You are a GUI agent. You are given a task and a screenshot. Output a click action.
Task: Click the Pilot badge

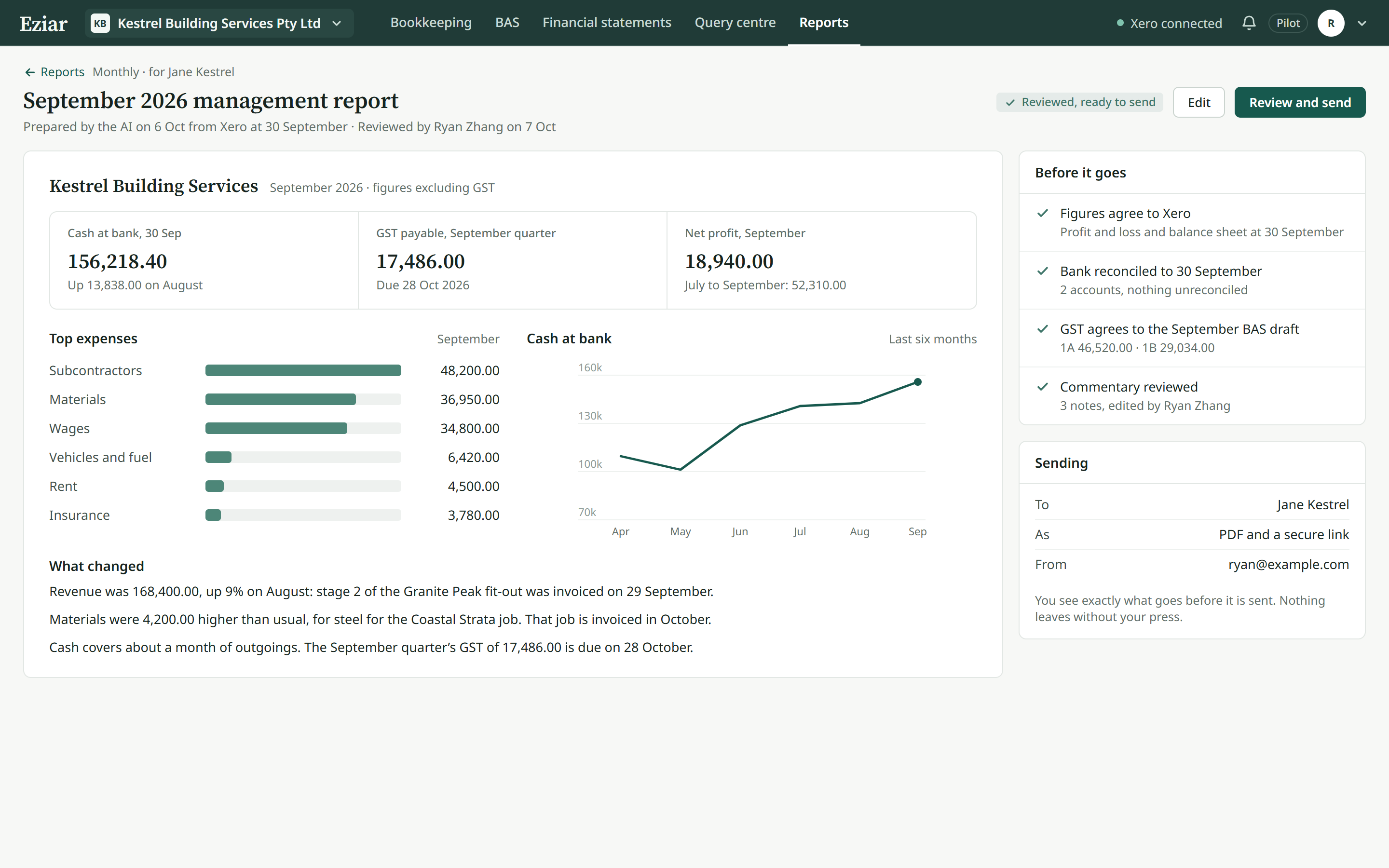pyautogui.click(x=1287, y=24)
